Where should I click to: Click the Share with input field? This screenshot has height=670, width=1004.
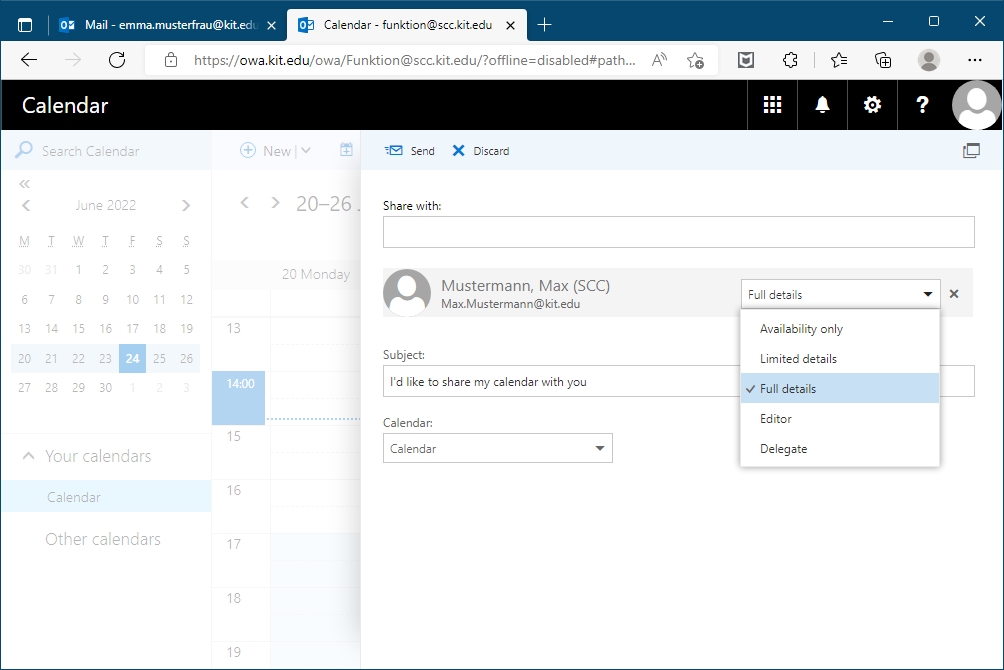678,232
